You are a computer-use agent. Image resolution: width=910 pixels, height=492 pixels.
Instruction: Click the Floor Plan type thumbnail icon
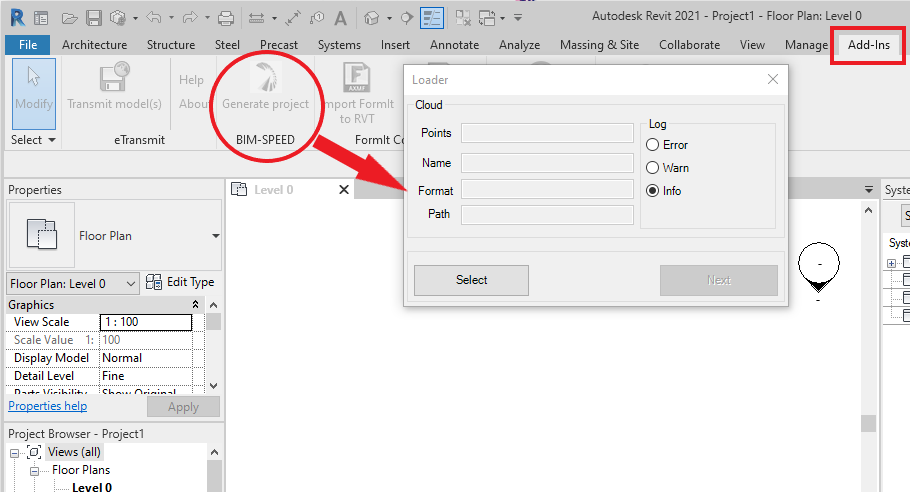click(x=42, y=235)
